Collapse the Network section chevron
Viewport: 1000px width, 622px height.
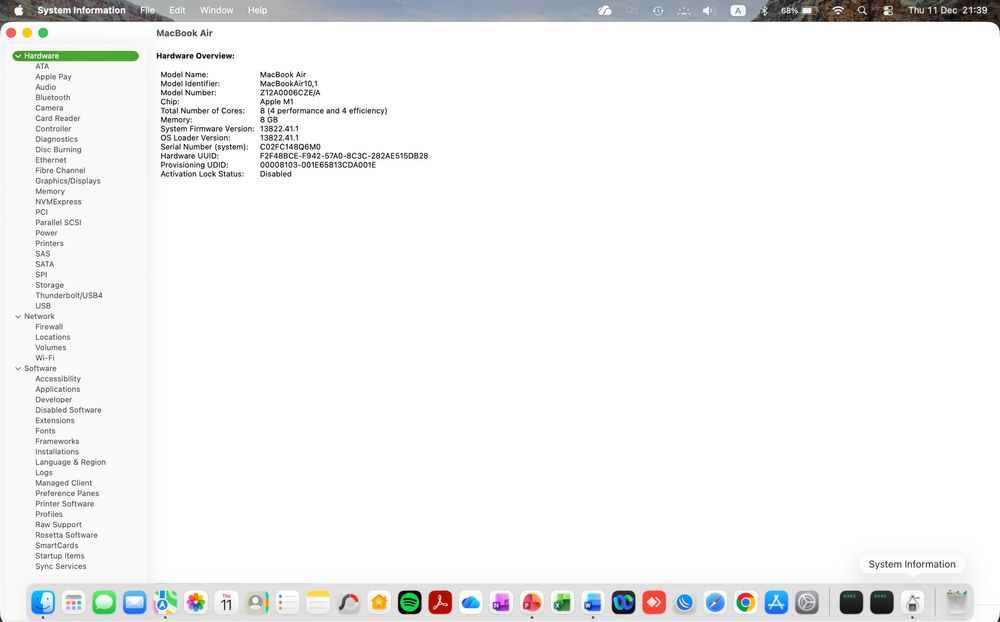[x=18, y=316]
